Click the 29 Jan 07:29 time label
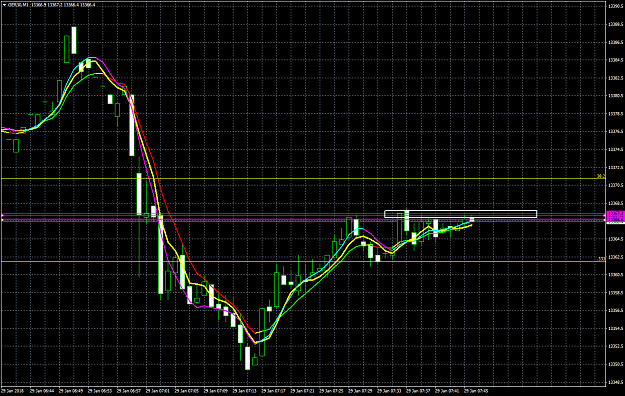This screenshot has height=396, width=625. point(361,391)
